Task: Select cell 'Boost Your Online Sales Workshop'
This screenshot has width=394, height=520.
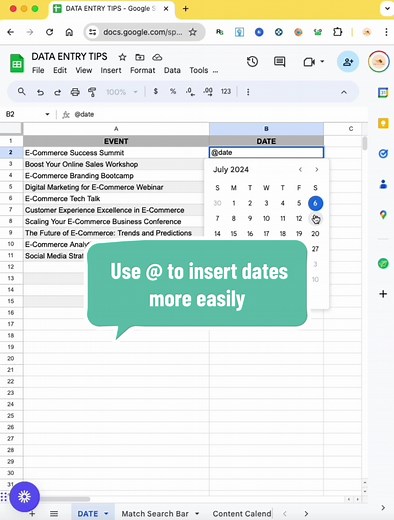Action: tap(116, 164)
